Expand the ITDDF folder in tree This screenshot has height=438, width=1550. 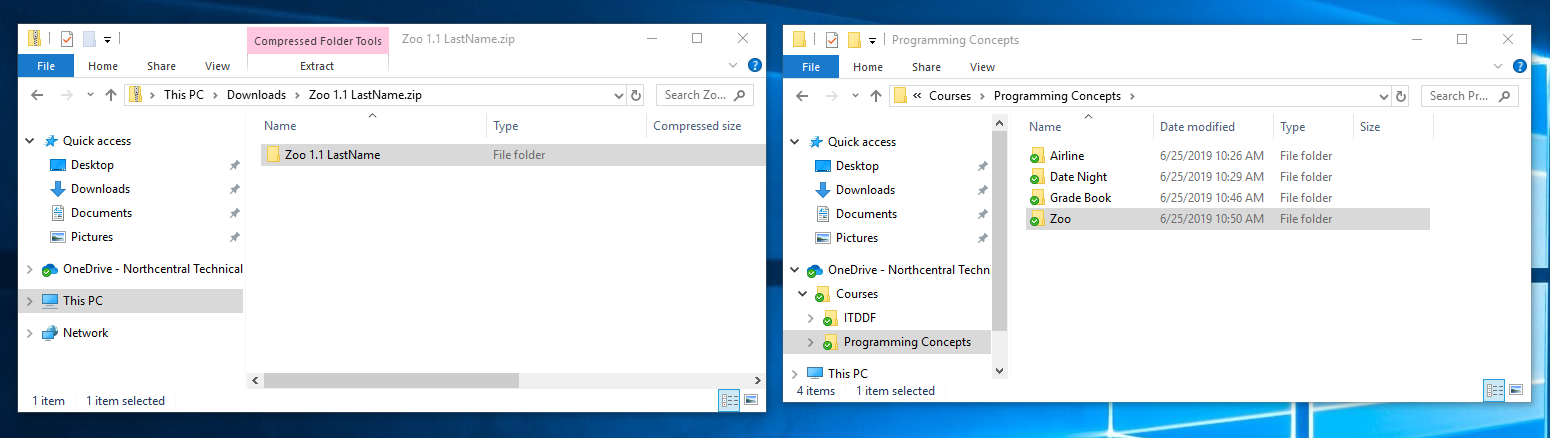(810, 318)
